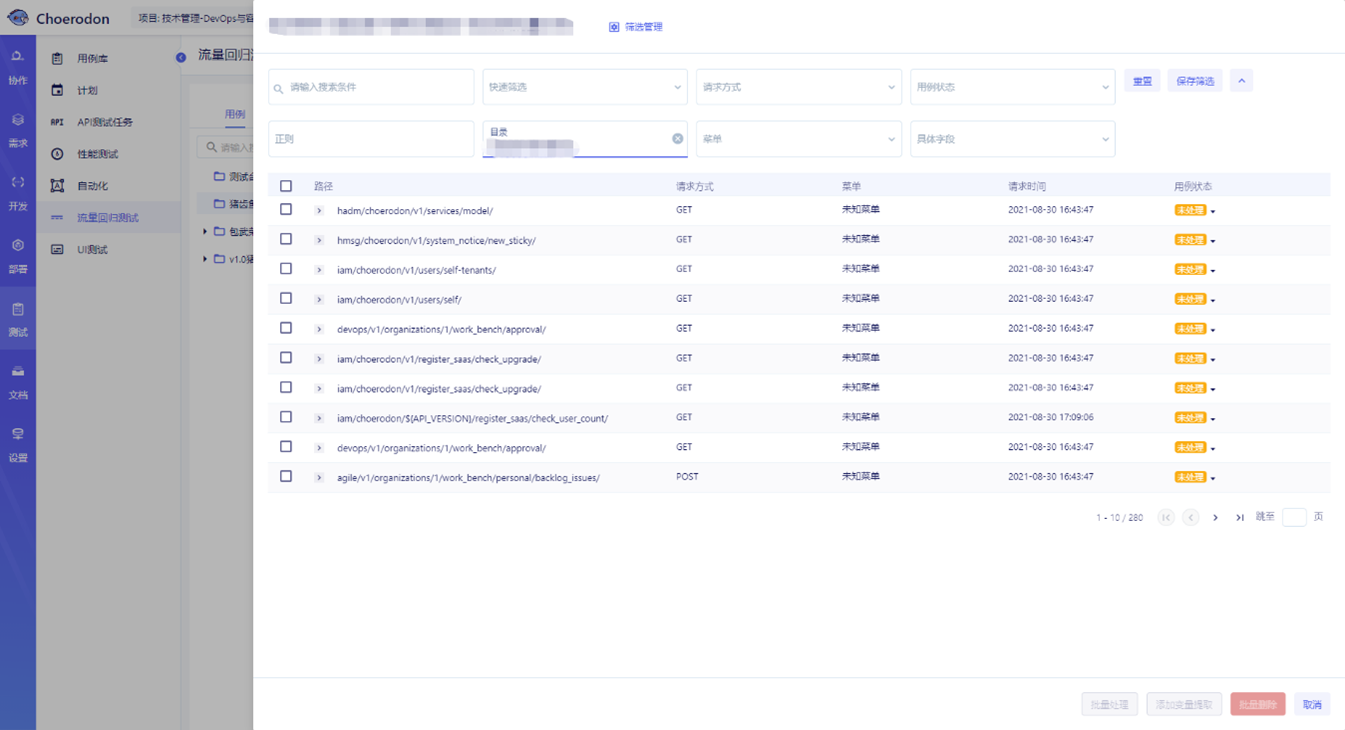
Task: Open the API测试任务 menu item
Action: point(104,122)
